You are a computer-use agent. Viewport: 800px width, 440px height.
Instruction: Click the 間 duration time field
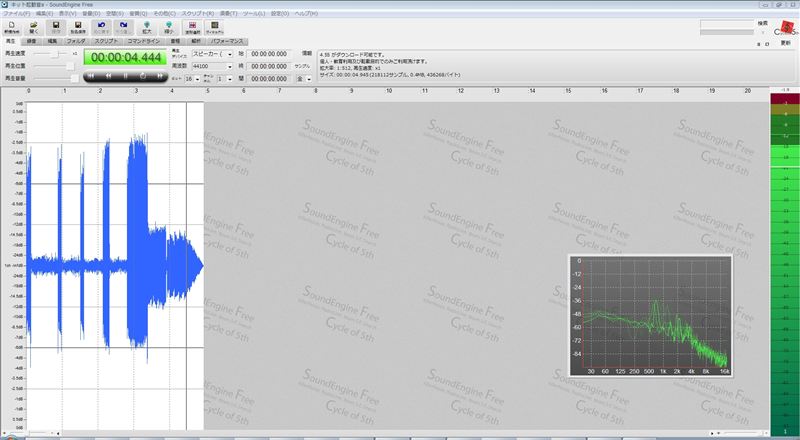269,79
